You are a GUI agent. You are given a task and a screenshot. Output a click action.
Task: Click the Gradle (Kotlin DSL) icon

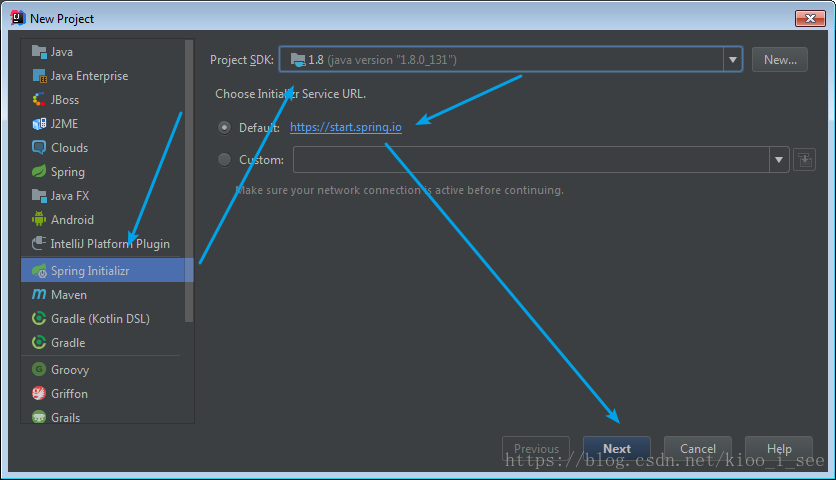click(39, 318)
